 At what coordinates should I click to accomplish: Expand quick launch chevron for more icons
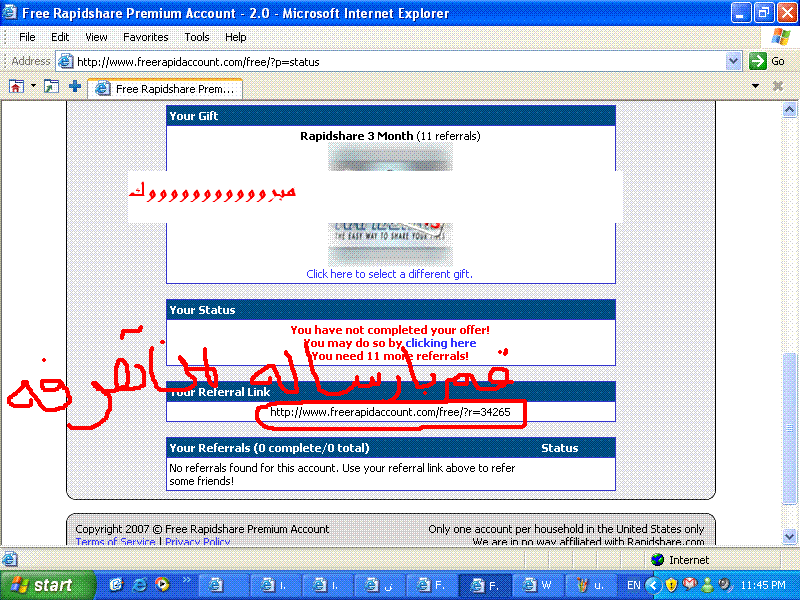point(186,580)
